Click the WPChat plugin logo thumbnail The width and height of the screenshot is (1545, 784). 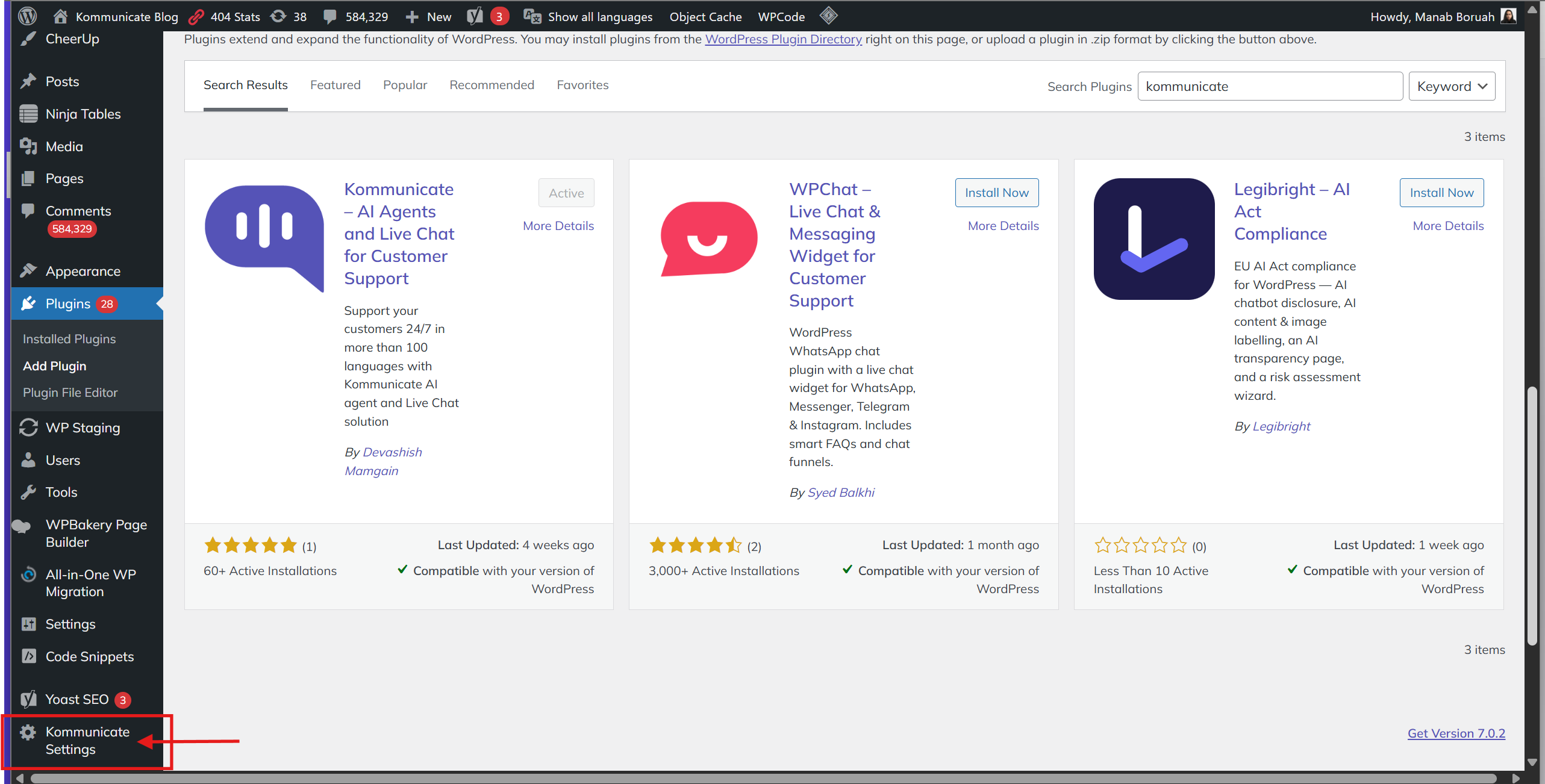(x=709, y=238)
